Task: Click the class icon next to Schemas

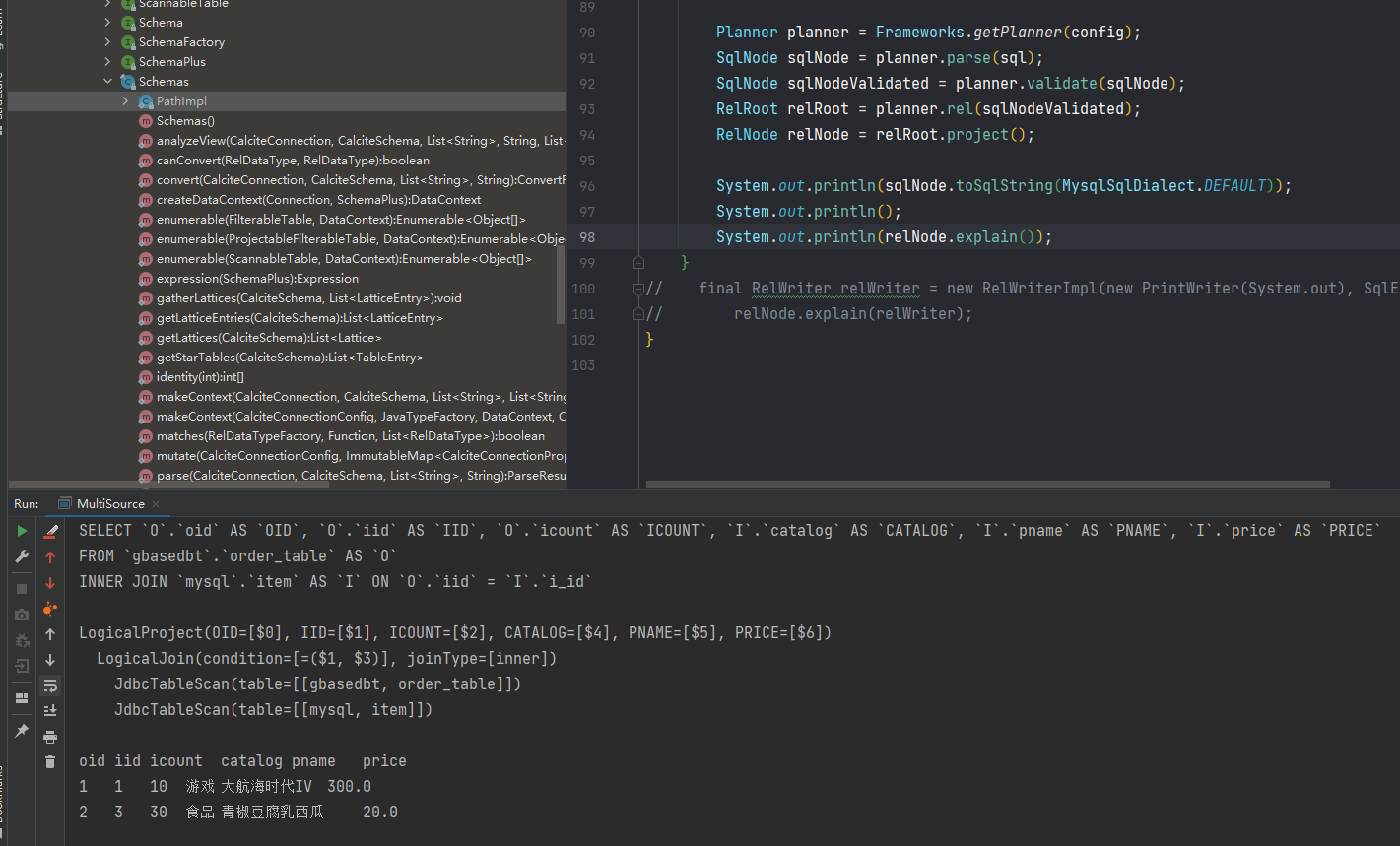Action: pyautogui.click(x=128, y=82)
